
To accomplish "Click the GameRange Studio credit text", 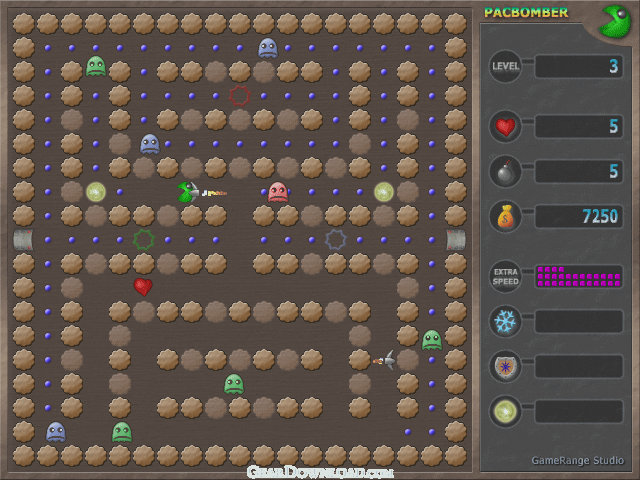I will (x=578, y=460).
